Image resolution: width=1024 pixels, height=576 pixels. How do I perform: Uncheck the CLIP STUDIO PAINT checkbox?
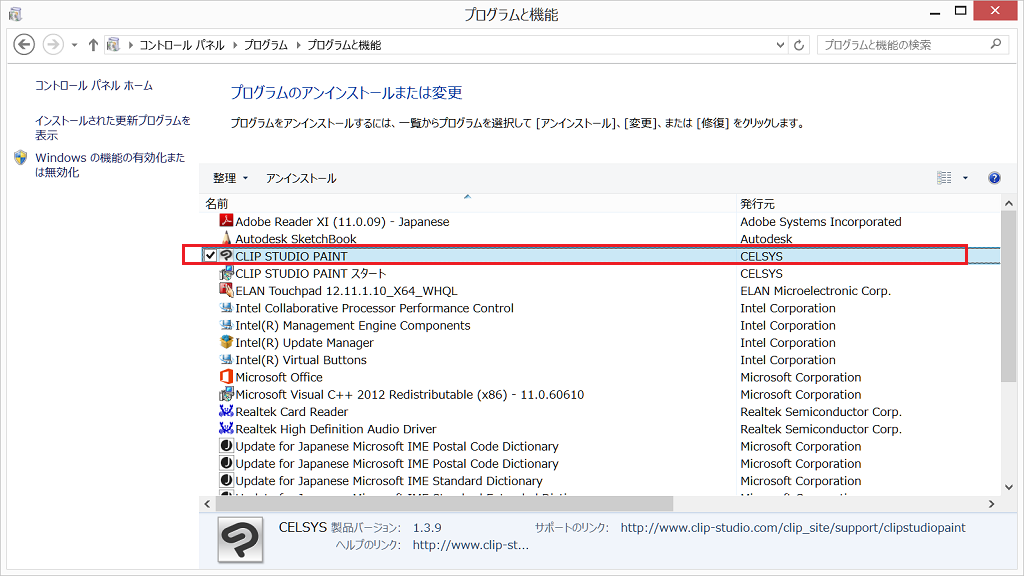pyautogui.click(x=210, y=256)
